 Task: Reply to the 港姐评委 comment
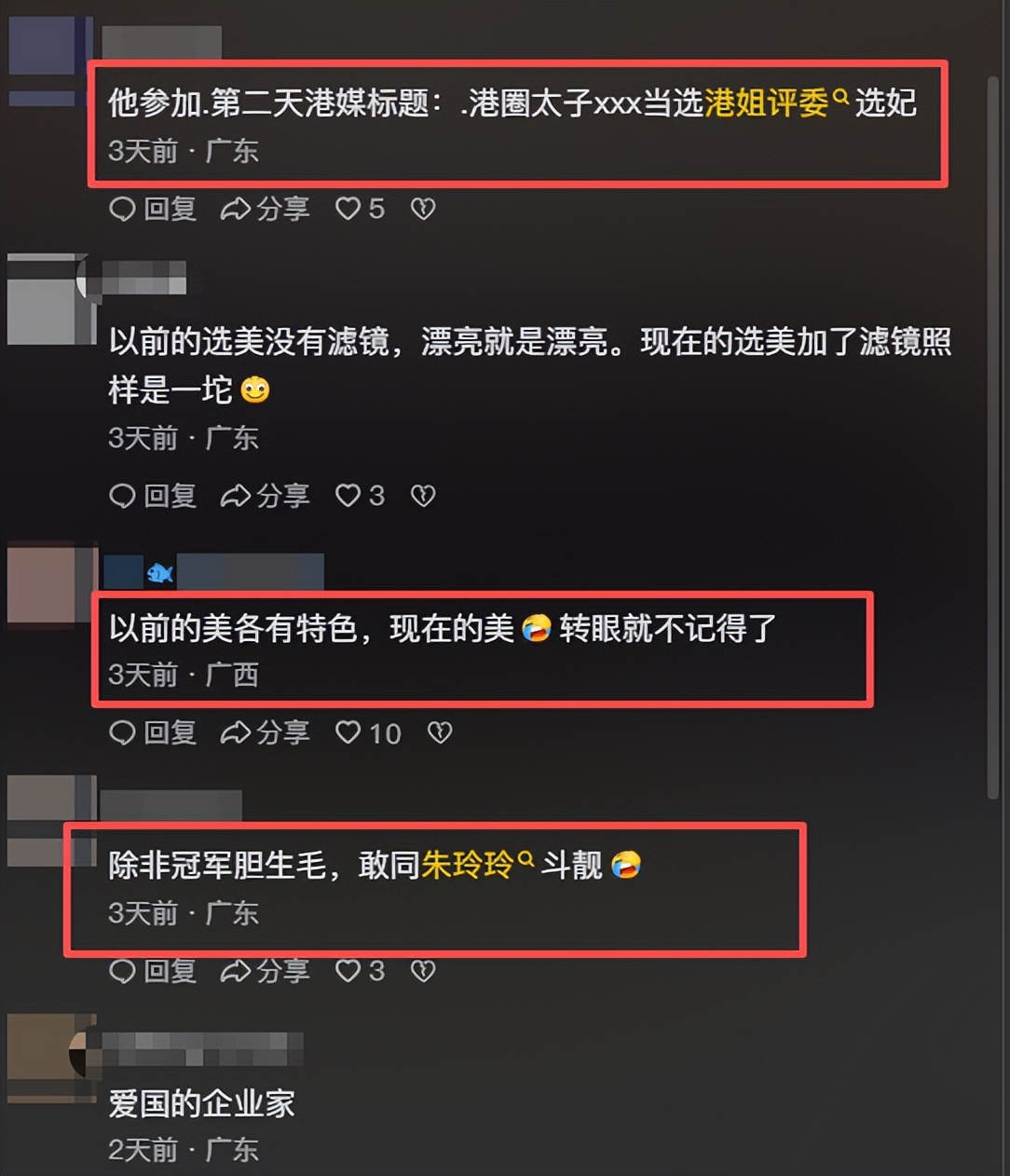153,209
